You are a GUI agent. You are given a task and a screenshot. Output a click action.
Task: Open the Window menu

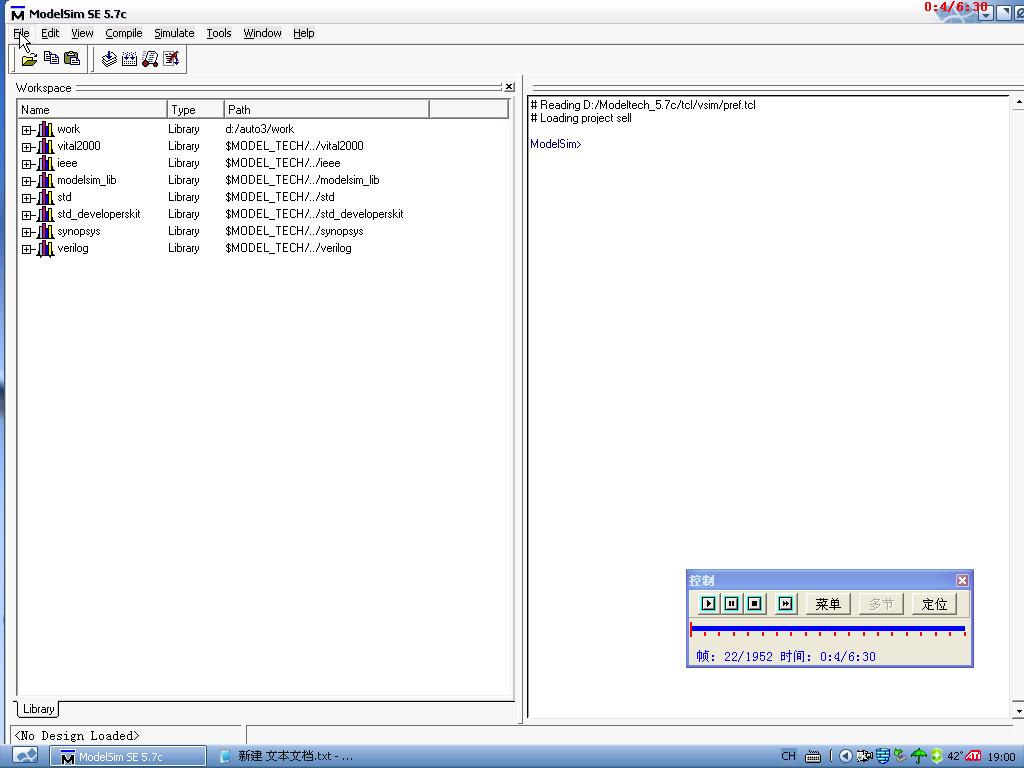pos(263,33)
